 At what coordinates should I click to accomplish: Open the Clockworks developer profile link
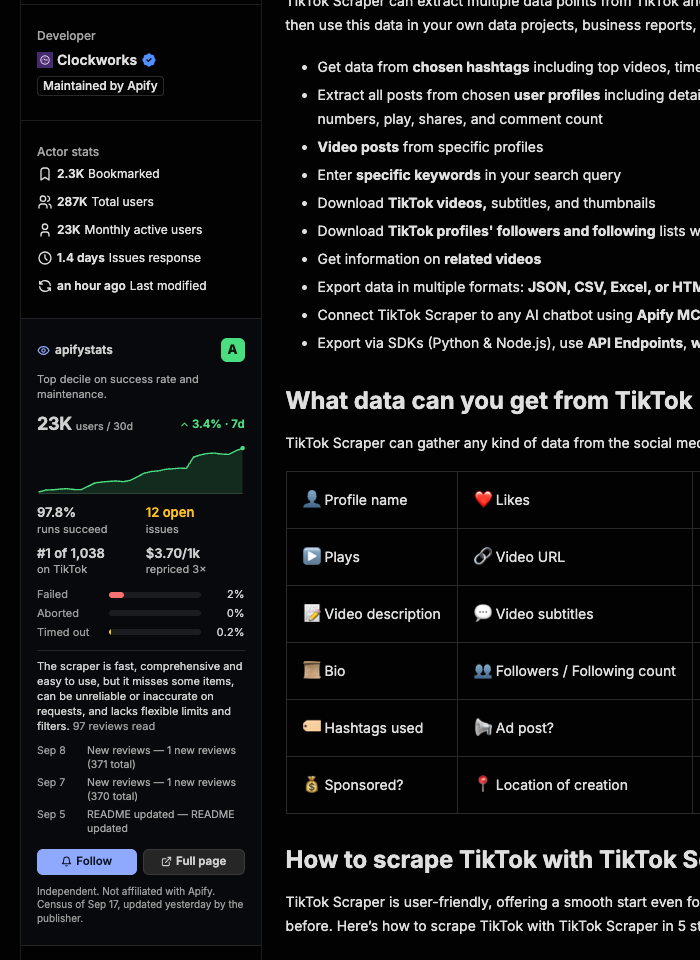(97, 60)
